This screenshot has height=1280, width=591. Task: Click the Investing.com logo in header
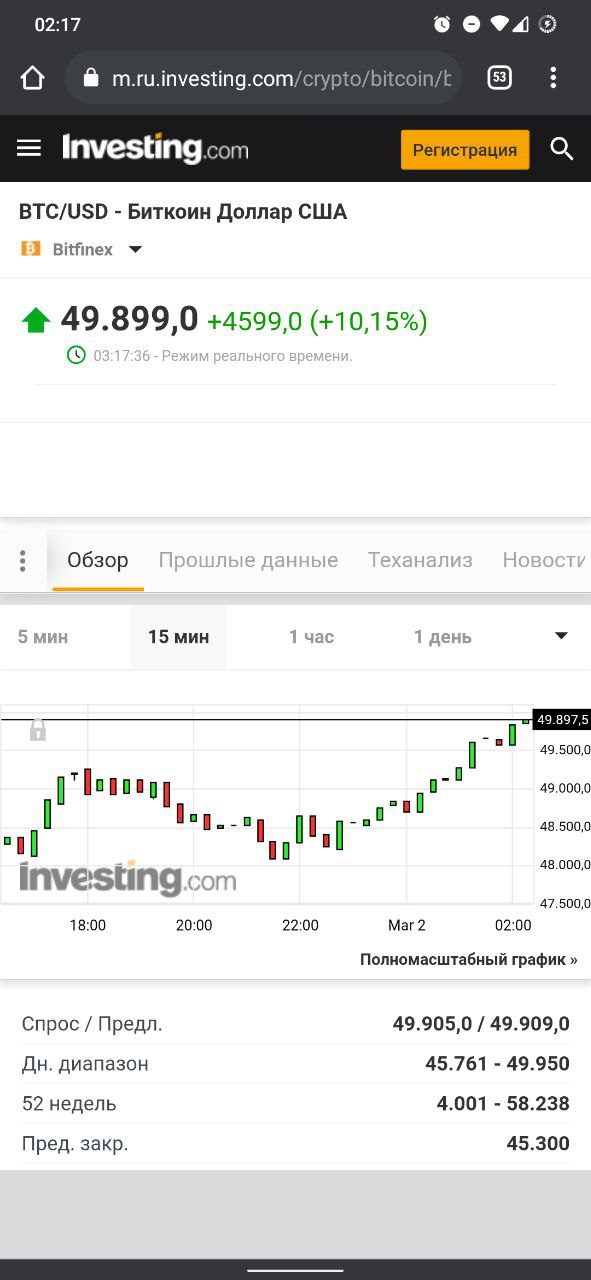click(155, 148)
